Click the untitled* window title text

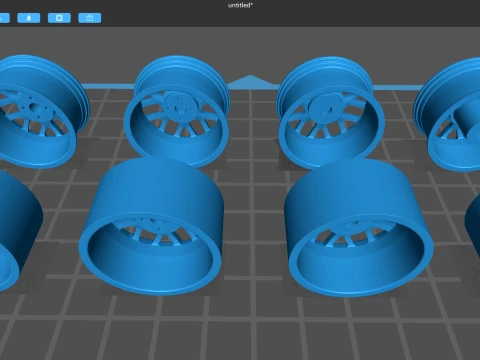point(240,5)
